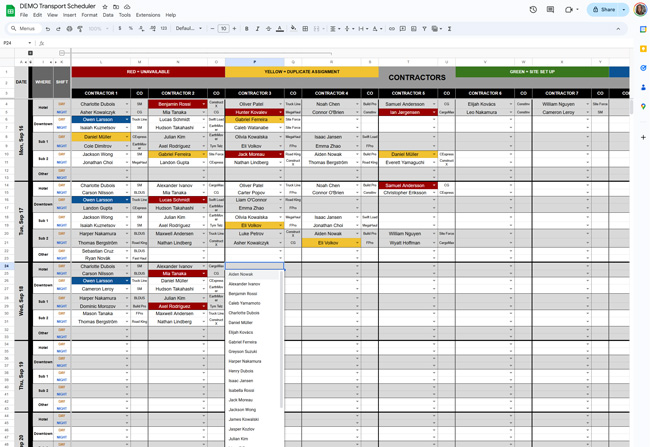650x447 pixels.
Task: Open the name box dropdown arrow
Action: point(29,43)
